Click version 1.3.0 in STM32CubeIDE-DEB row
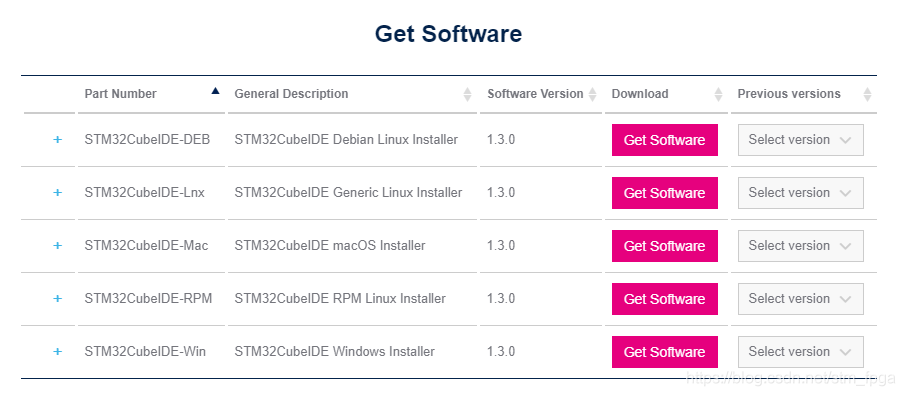The width and height of the screenshot is (905, 396). [501, 140]
